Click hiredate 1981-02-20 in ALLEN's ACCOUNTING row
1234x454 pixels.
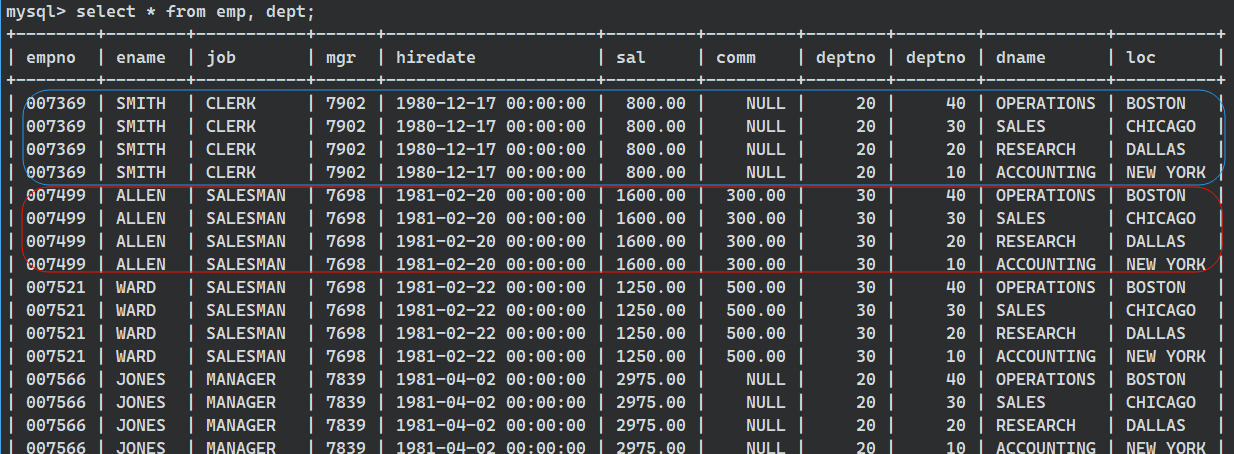(x=491, y=264)
